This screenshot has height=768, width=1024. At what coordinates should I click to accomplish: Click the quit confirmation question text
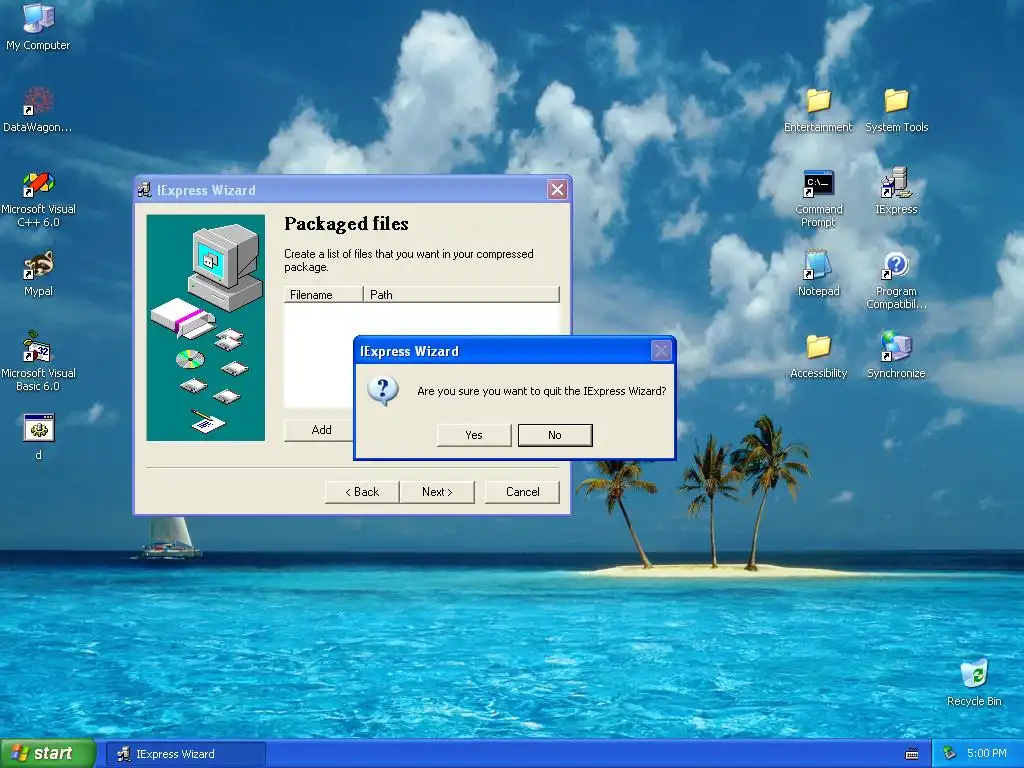tap(541, 391)
